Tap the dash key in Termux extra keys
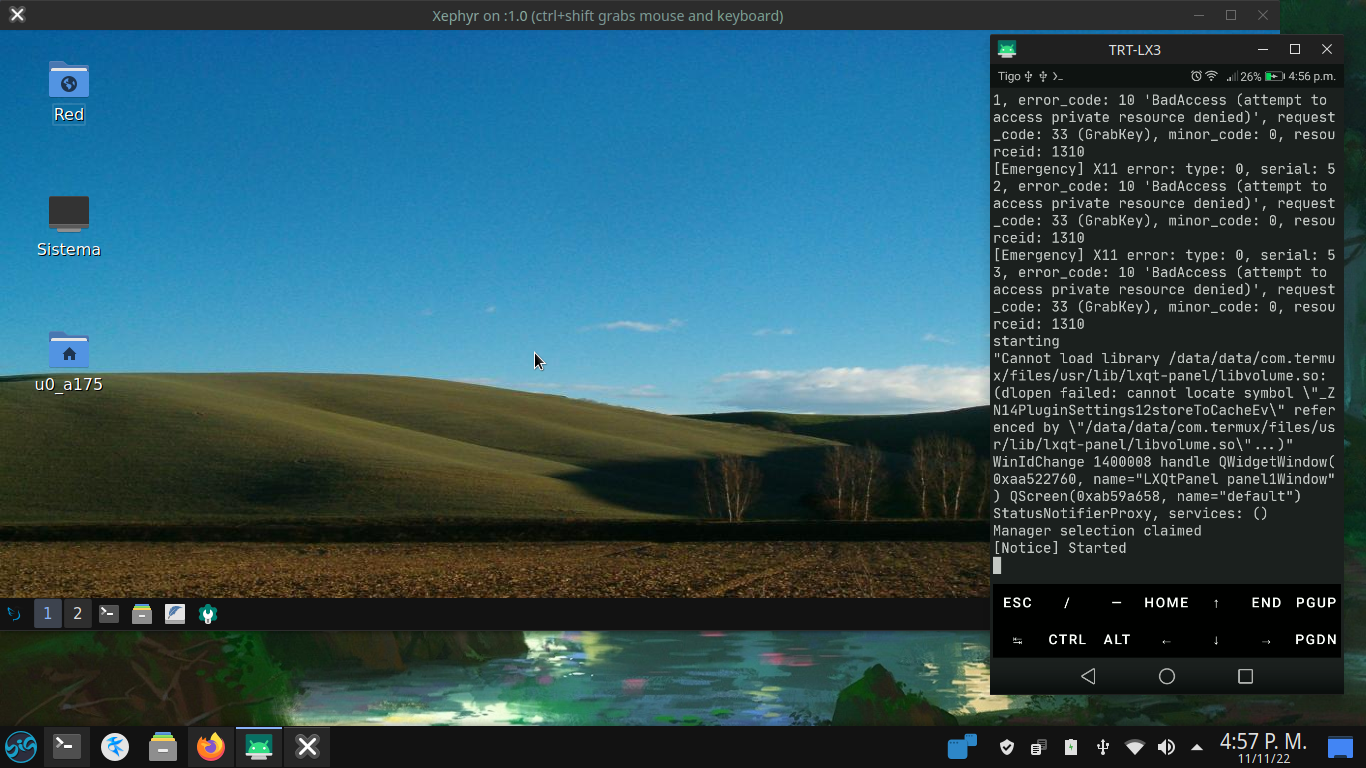This screenshot has width=1366, height=768. [x=1117, y=603]
